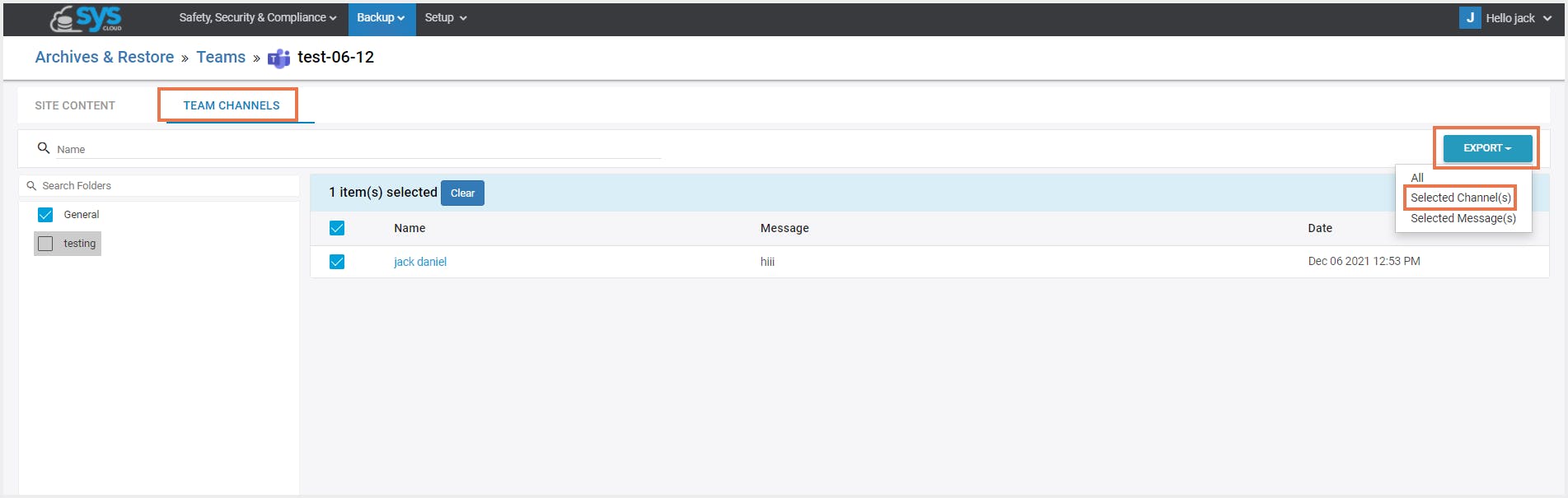Open the Setup dropdown menu
This screenshot has width=1568, height=498.
[446, 17]
